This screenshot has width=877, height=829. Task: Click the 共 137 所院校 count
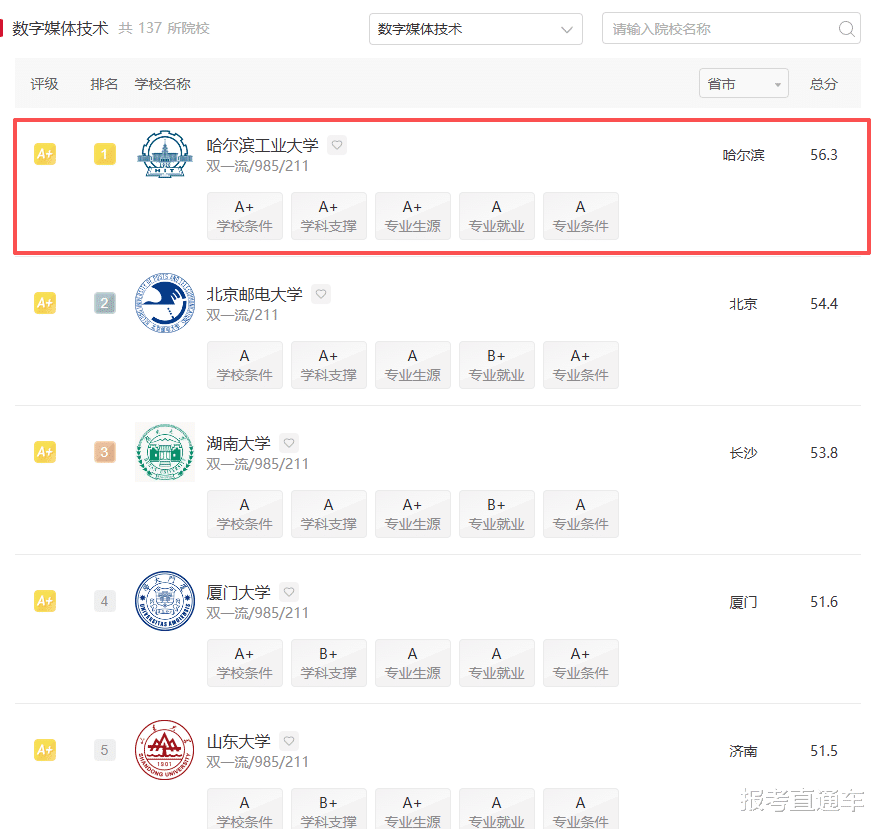164,28
